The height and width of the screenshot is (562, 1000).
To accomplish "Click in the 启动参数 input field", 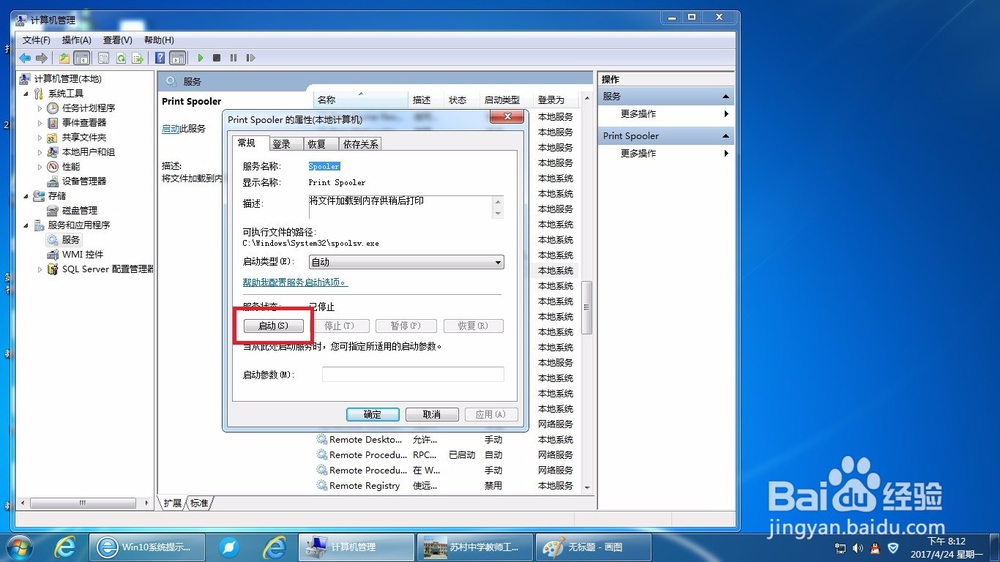I will pyautogui.click(x=413, y=374).
